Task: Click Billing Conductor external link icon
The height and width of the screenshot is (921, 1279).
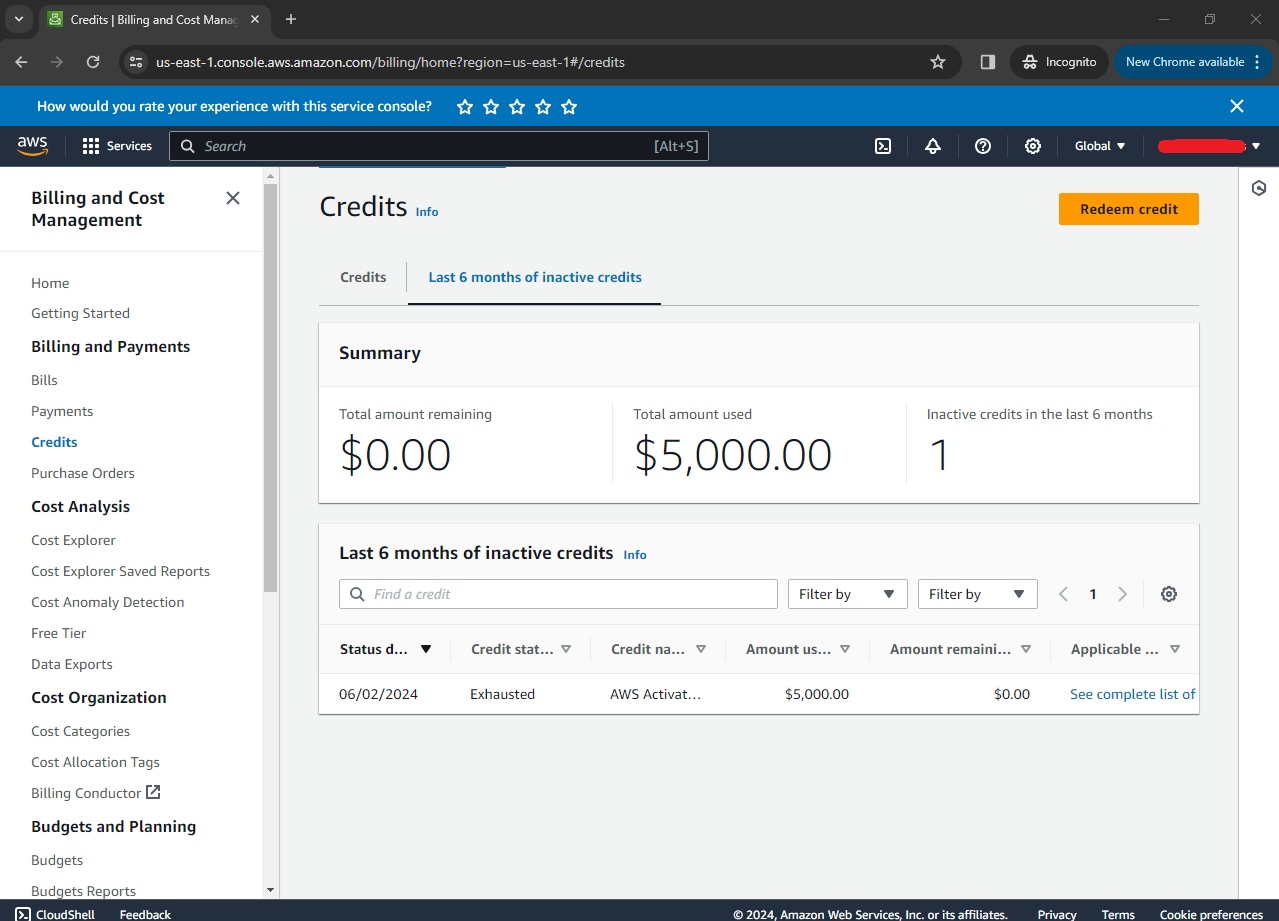Action: click(153, 792)
